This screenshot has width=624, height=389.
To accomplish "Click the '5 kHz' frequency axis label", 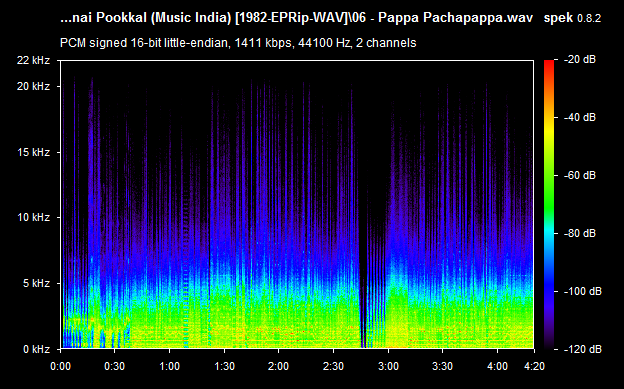I will click(36, 283).
